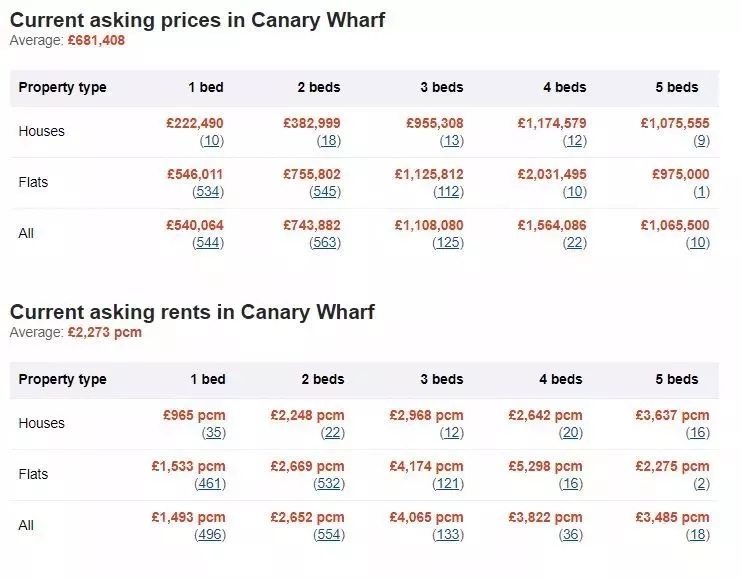
Task: Open the (534) one-bed flats for sale link
Action: coord(208,192)
